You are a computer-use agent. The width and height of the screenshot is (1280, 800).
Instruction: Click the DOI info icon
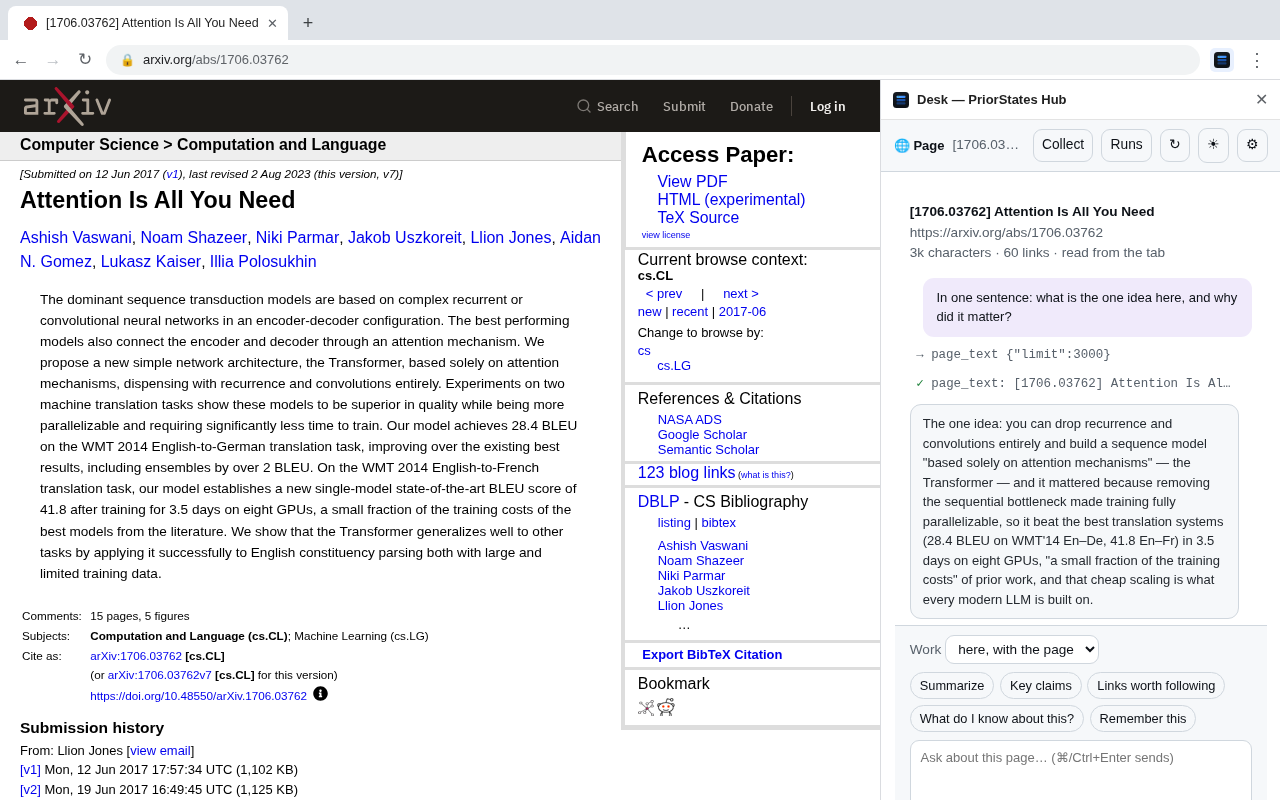[x=320, y=693]
